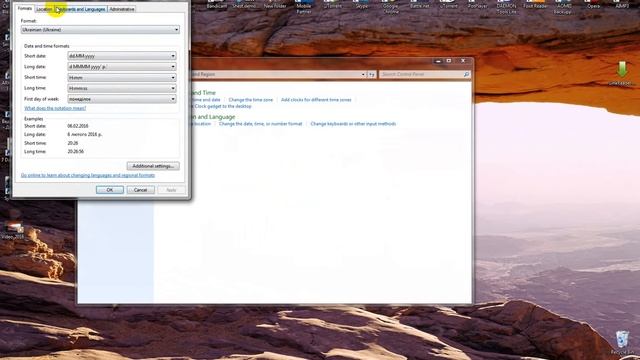
Task: Minimize the Control Panel window
Action: click(438, 61)
